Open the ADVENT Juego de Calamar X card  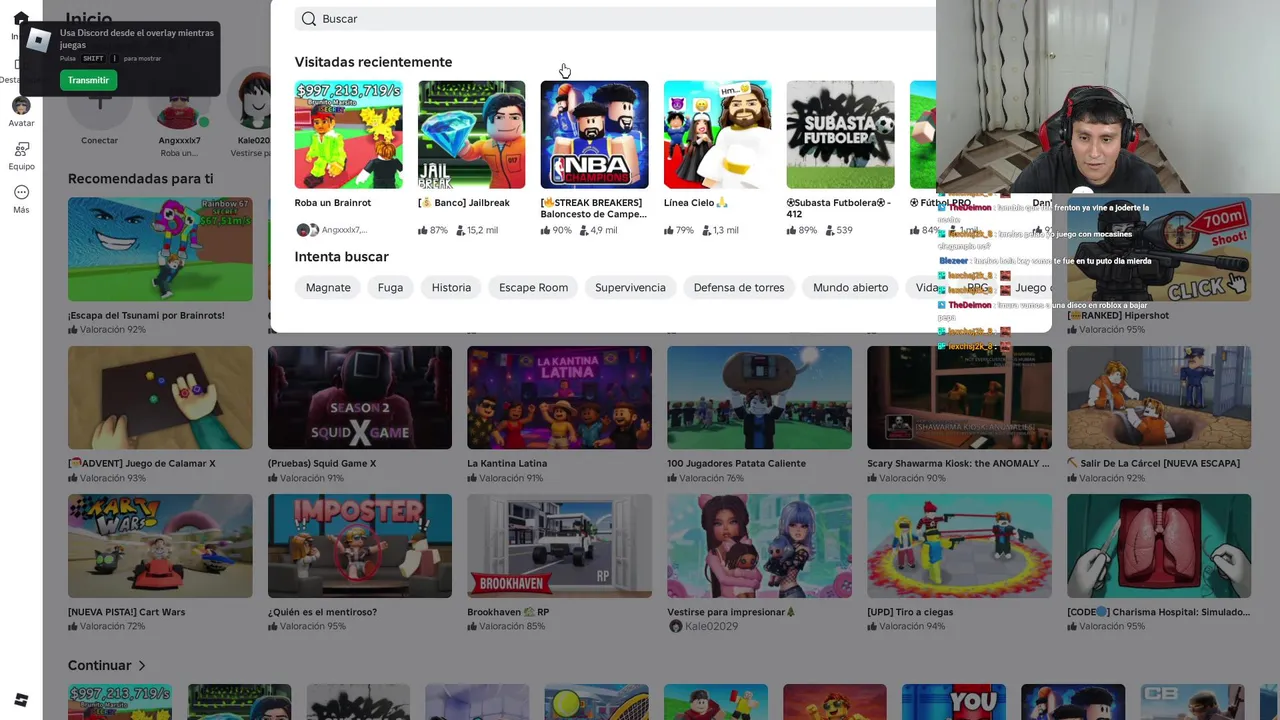pyautogui.click(x=160, y=398)
